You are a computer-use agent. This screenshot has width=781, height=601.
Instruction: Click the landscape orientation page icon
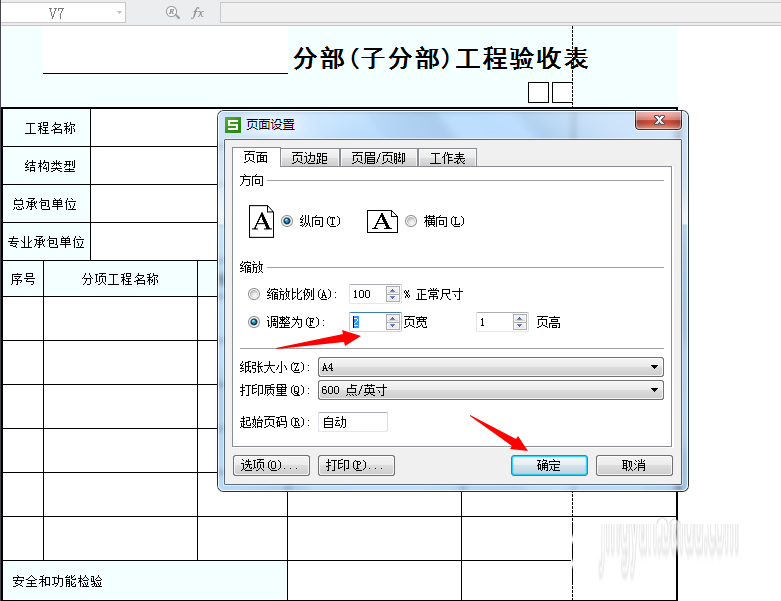click(382, 221)
